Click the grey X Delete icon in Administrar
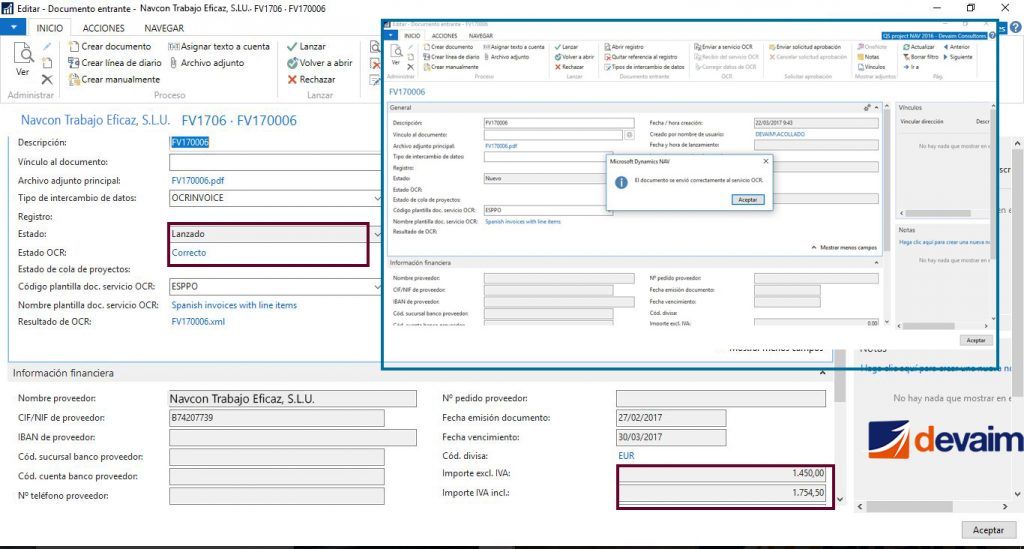 click(x=47, y=80)
